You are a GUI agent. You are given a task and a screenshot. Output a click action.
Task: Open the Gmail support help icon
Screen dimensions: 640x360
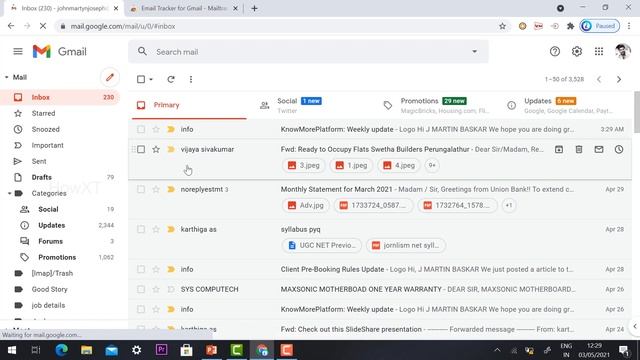[555, 51]
